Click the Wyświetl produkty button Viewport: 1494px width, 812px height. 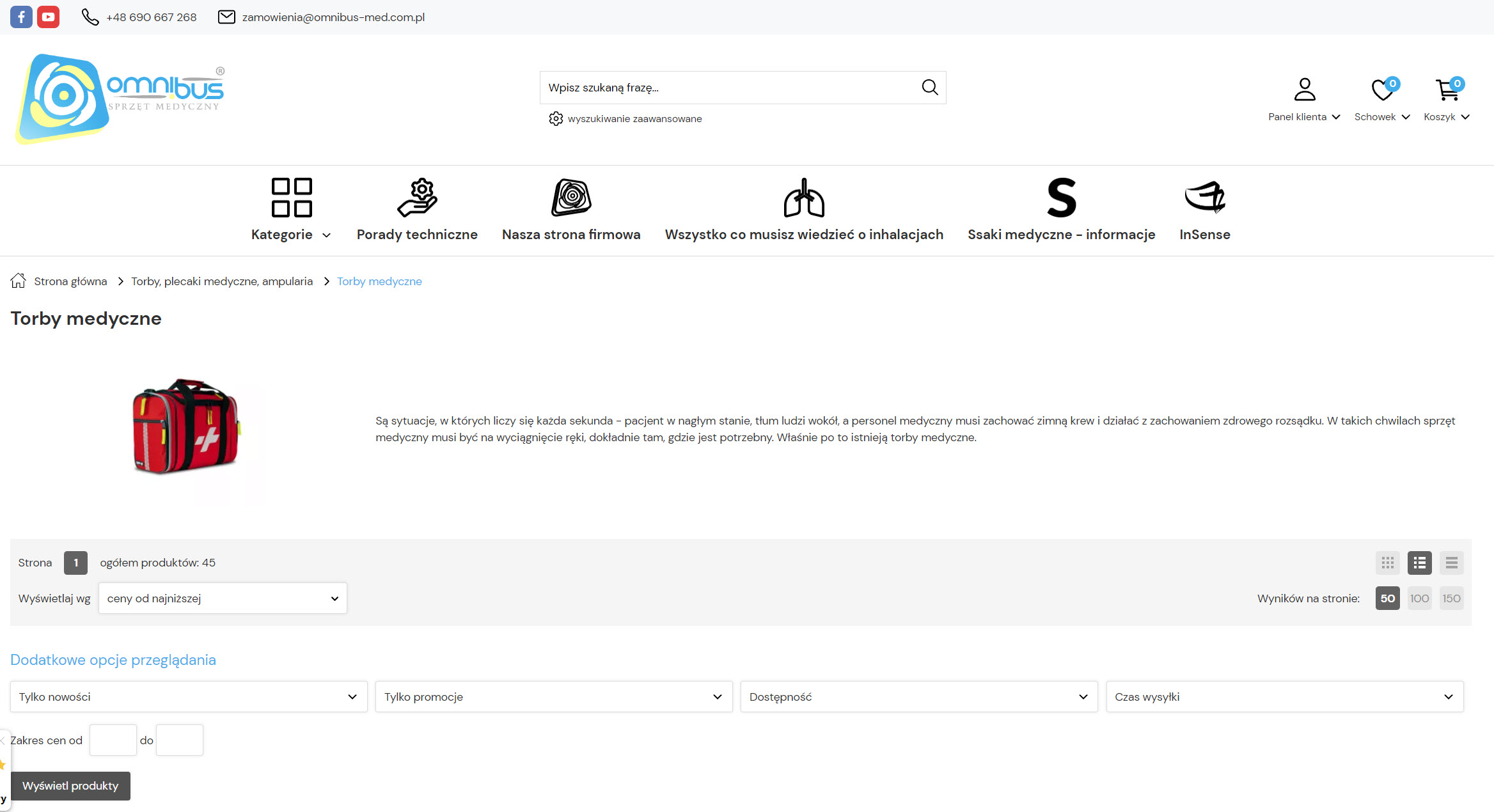70,786
